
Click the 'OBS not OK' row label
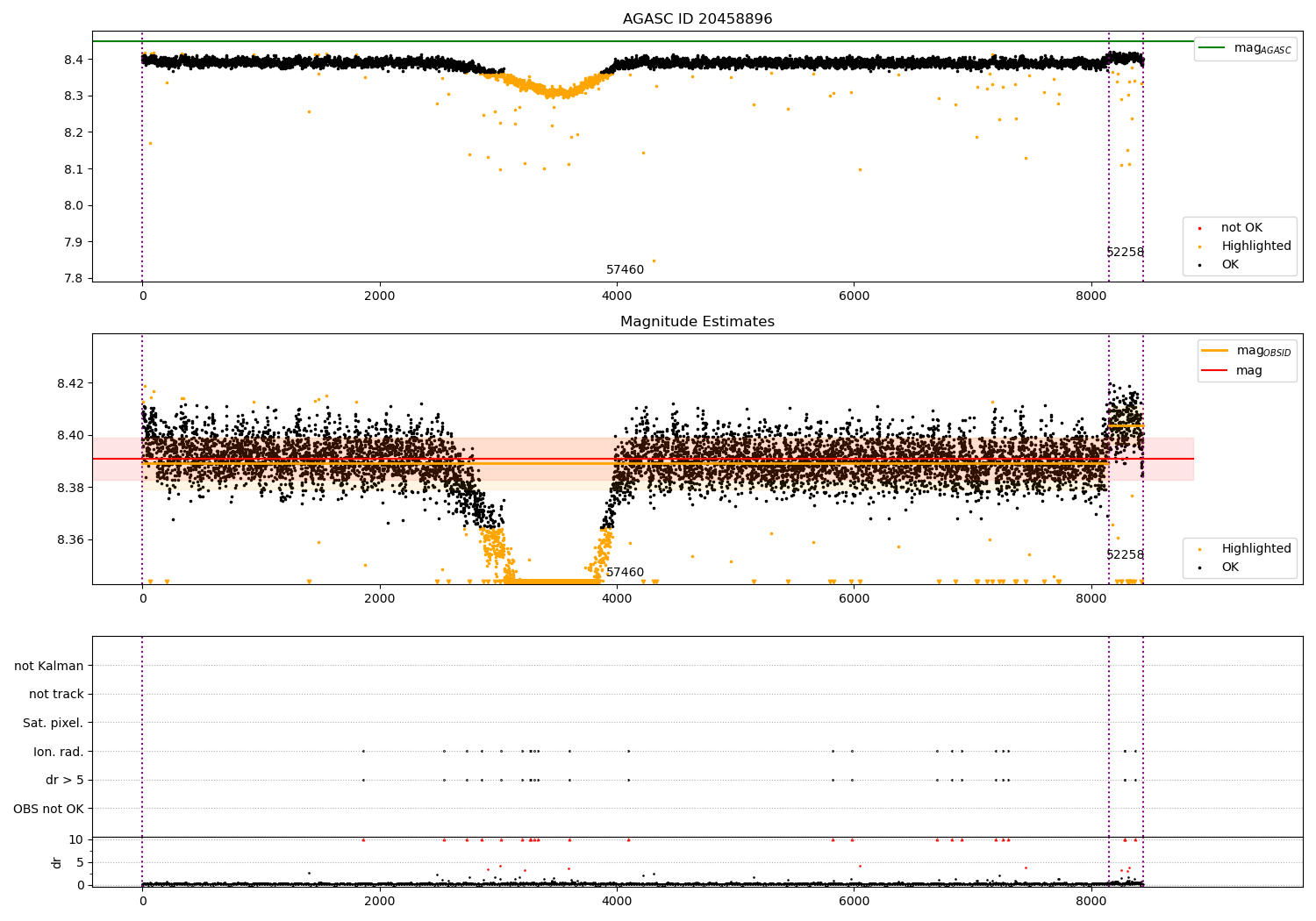click(x=48, y=809)
